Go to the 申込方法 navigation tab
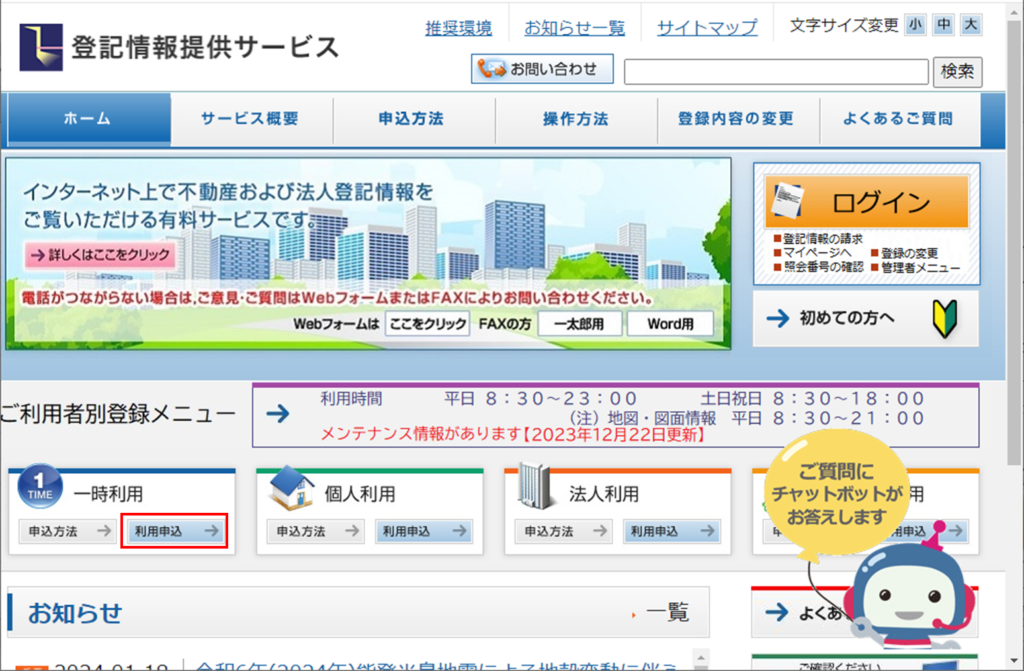Viewport: 1024px width, 671px height. (411, 119)
